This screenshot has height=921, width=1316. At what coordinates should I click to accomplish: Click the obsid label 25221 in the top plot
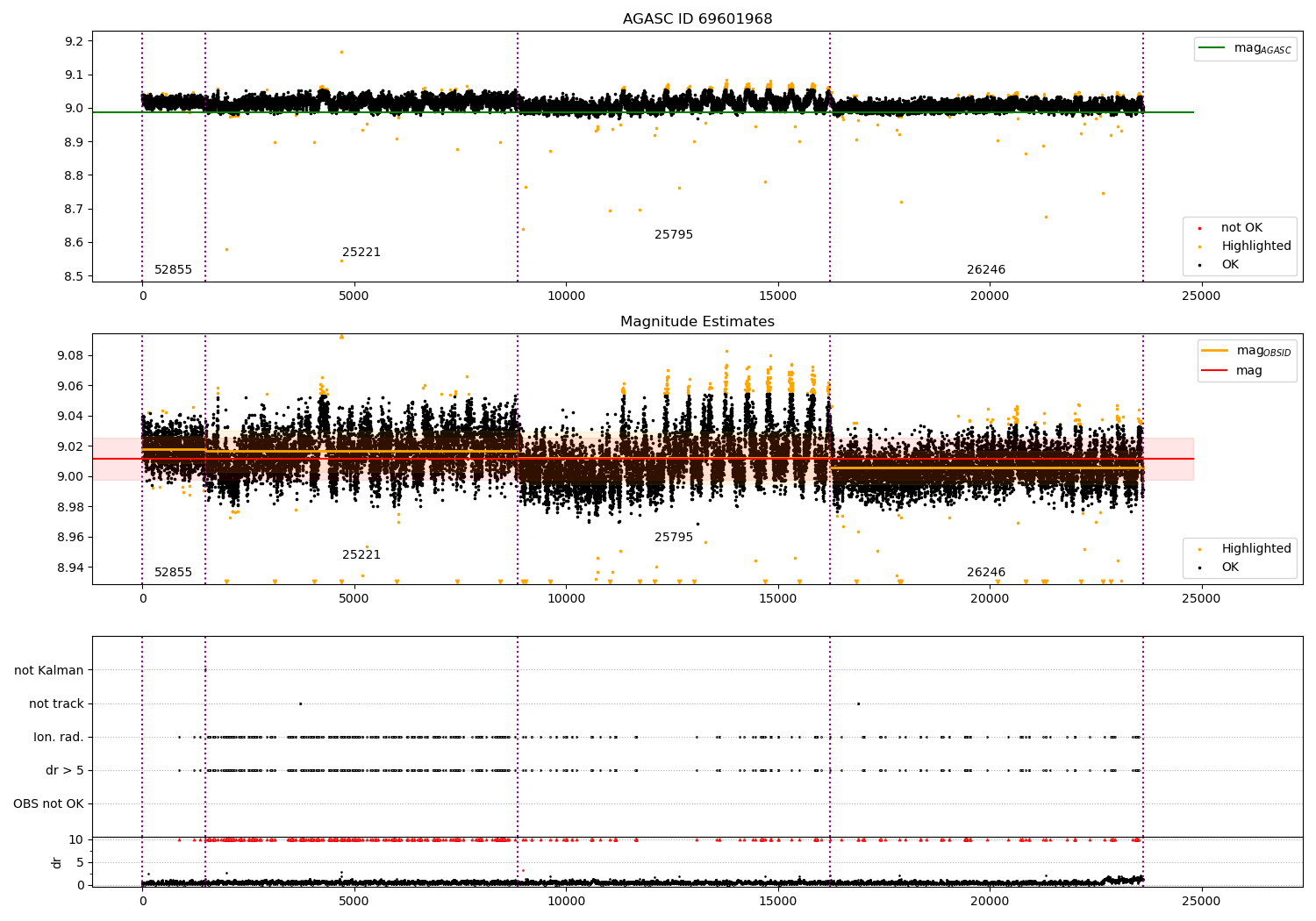point(361,253)
